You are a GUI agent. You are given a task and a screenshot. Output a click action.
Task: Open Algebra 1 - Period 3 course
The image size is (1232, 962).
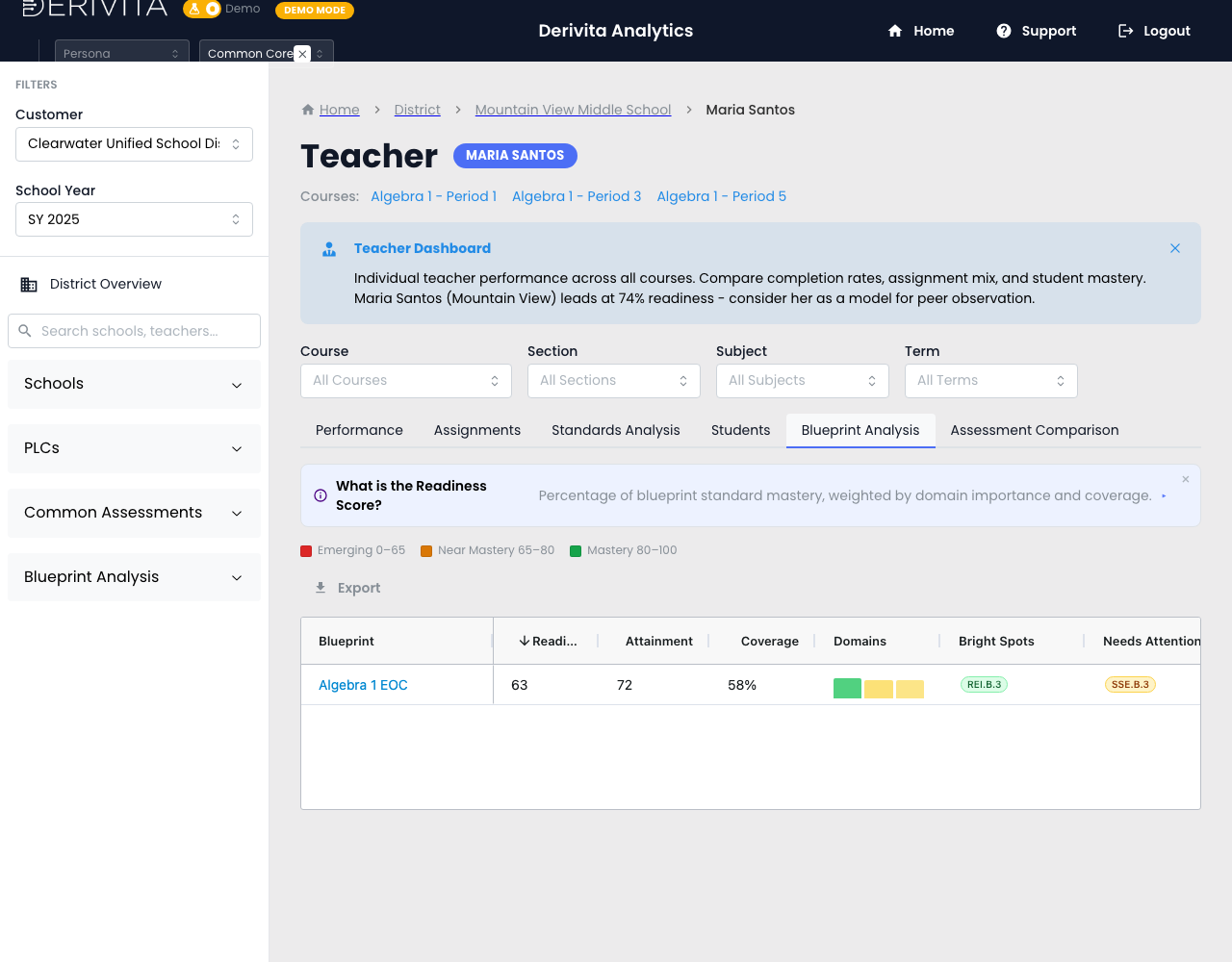577,196
